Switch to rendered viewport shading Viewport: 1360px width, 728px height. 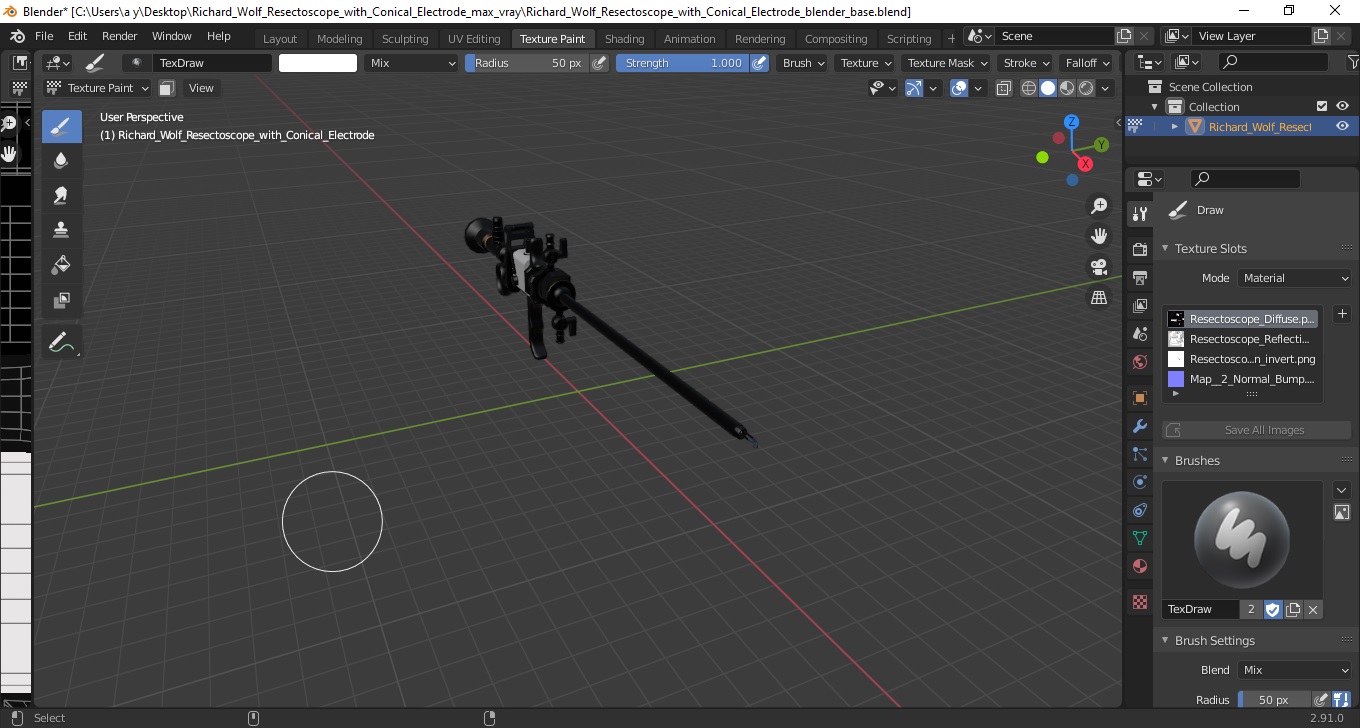[x=1086, y=88]
